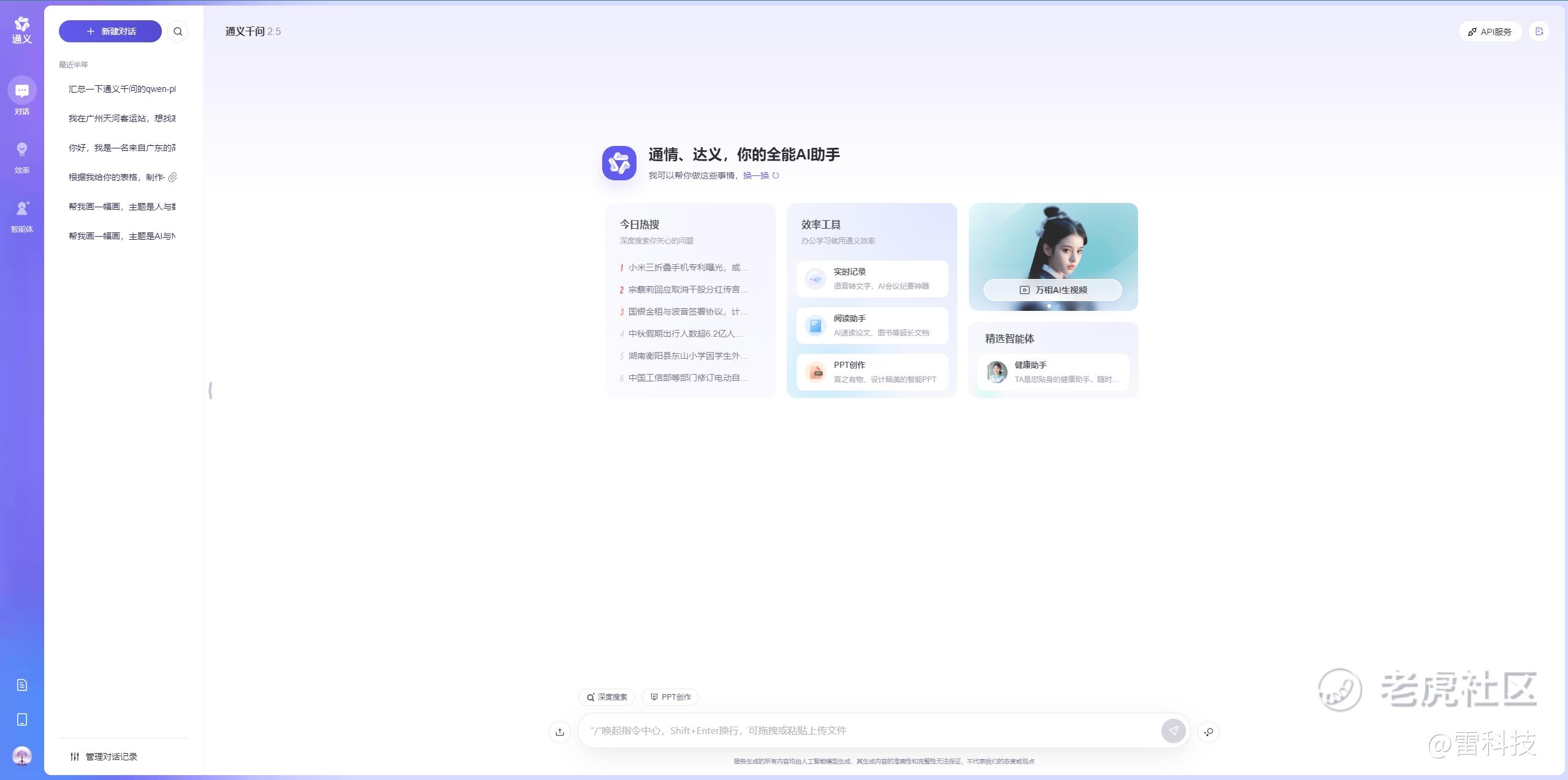Click the 万相AI生视频 banner thumbnail
The width and height of the screenshot is (1568, 780).
[1052, 256]
